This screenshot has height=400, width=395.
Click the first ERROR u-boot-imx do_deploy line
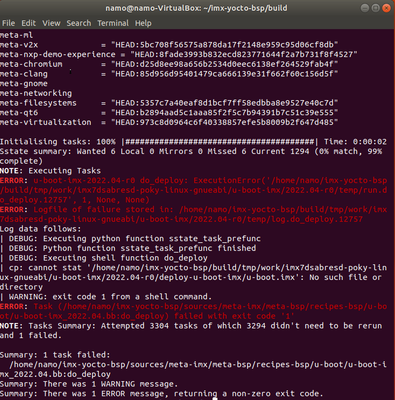194,190
